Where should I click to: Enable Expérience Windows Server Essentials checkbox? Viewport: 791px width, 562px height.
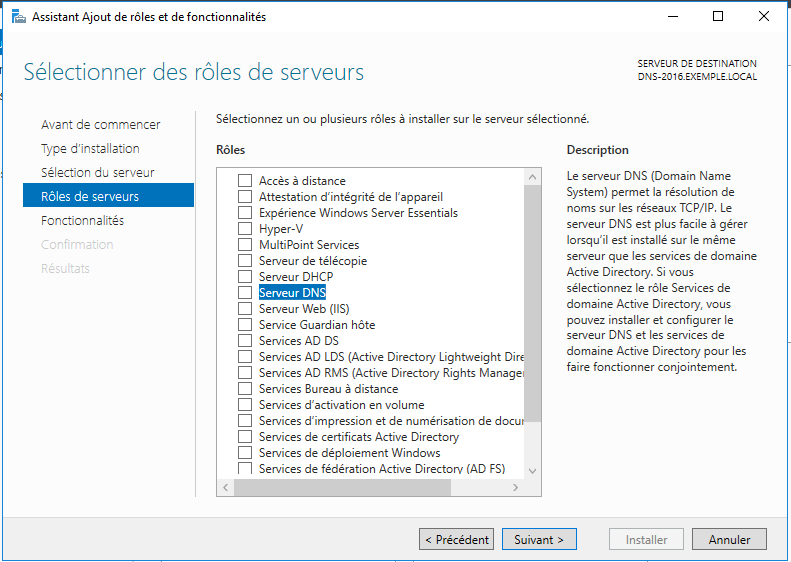(245, 213)
